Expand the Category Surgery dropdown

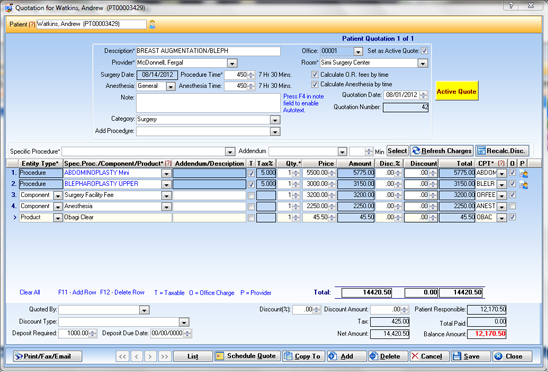(275, 120)
